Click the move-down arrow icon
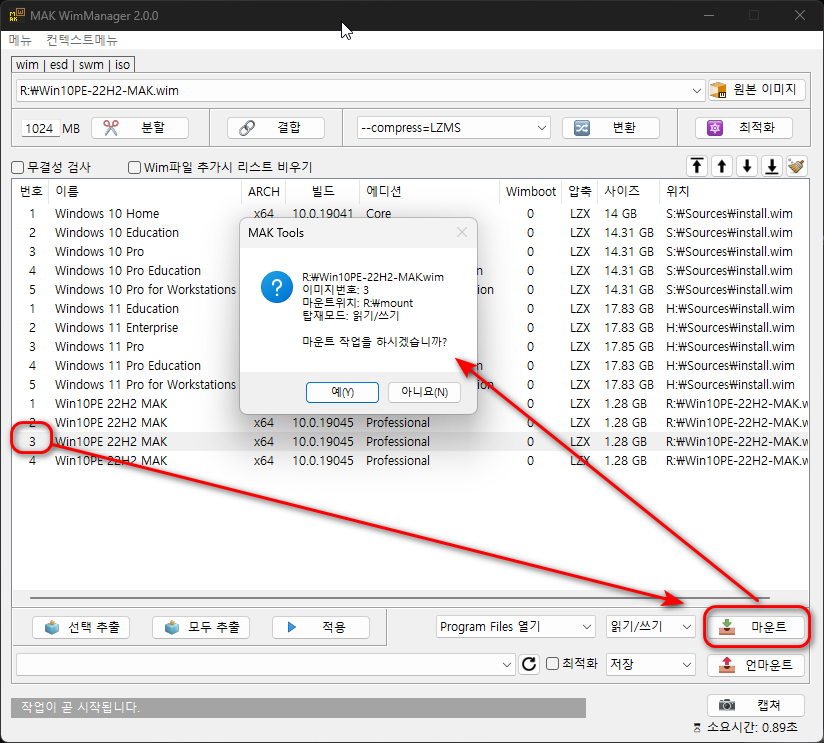This screenshot has height=743, width=824. pos(747,167)
